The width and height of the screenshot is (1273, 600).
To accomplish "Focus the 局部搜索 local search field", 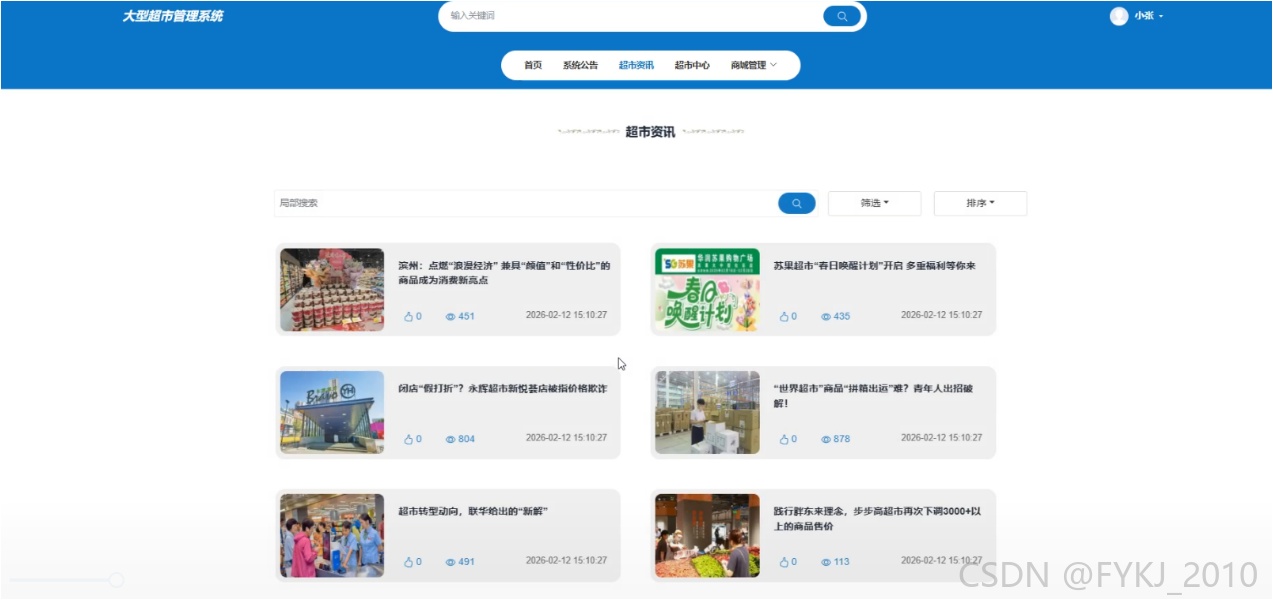I will [526, 203].
